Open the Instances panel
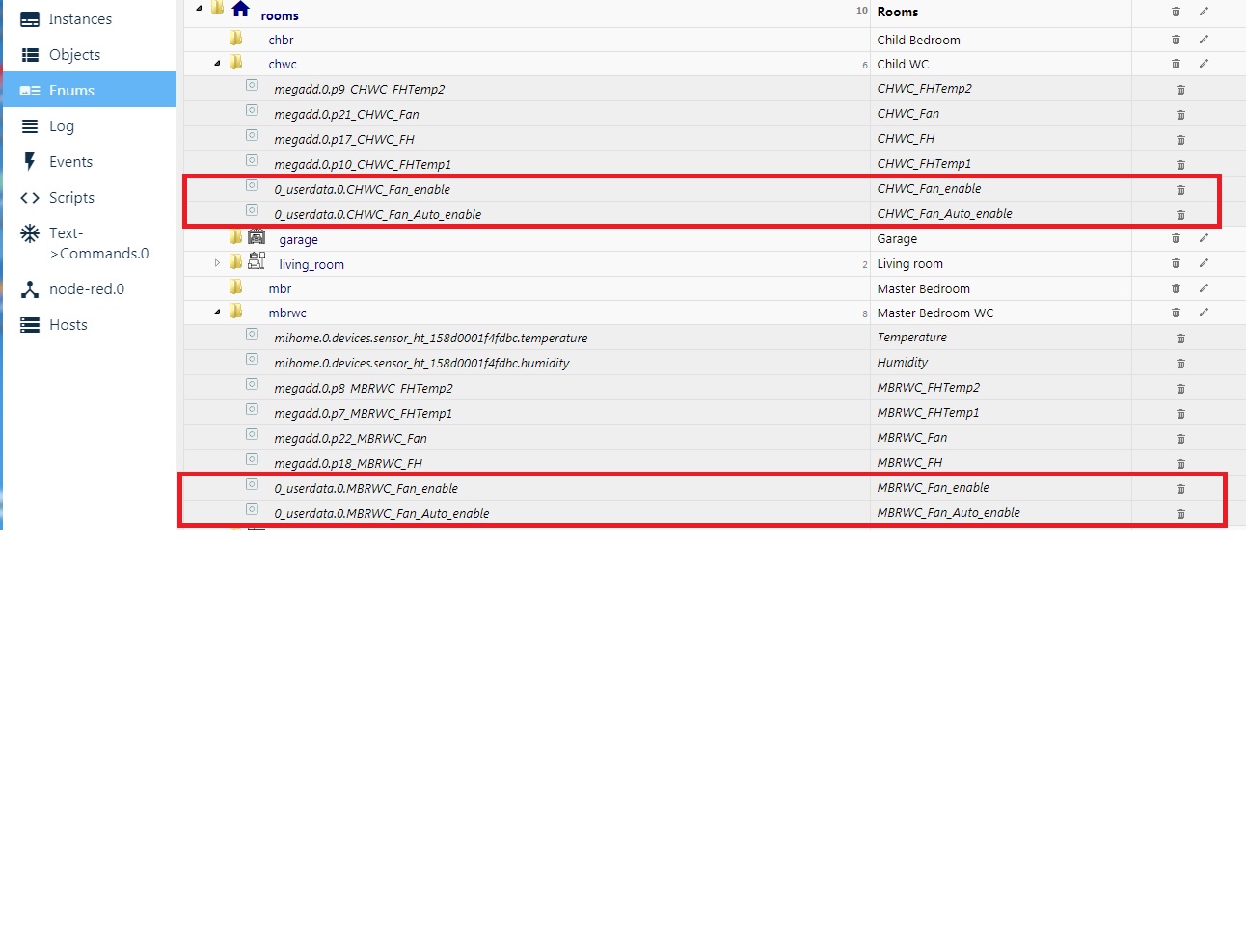1246x952 pixels. coord(79,18)
